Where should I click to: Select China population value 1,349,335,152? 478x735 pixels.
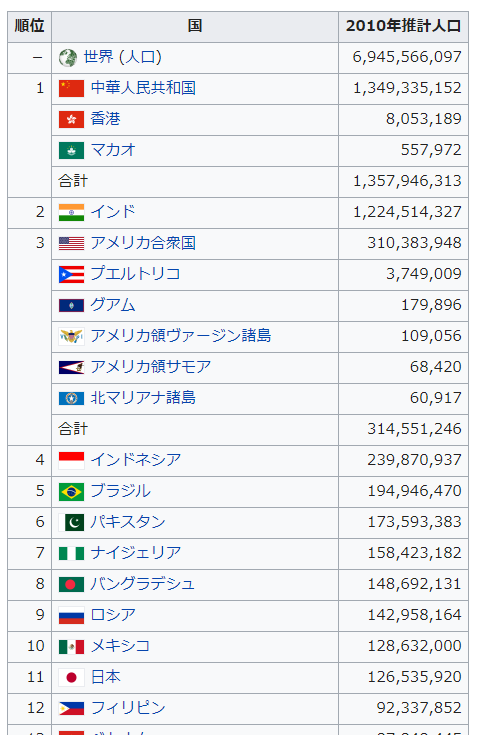tap(407, 88)
